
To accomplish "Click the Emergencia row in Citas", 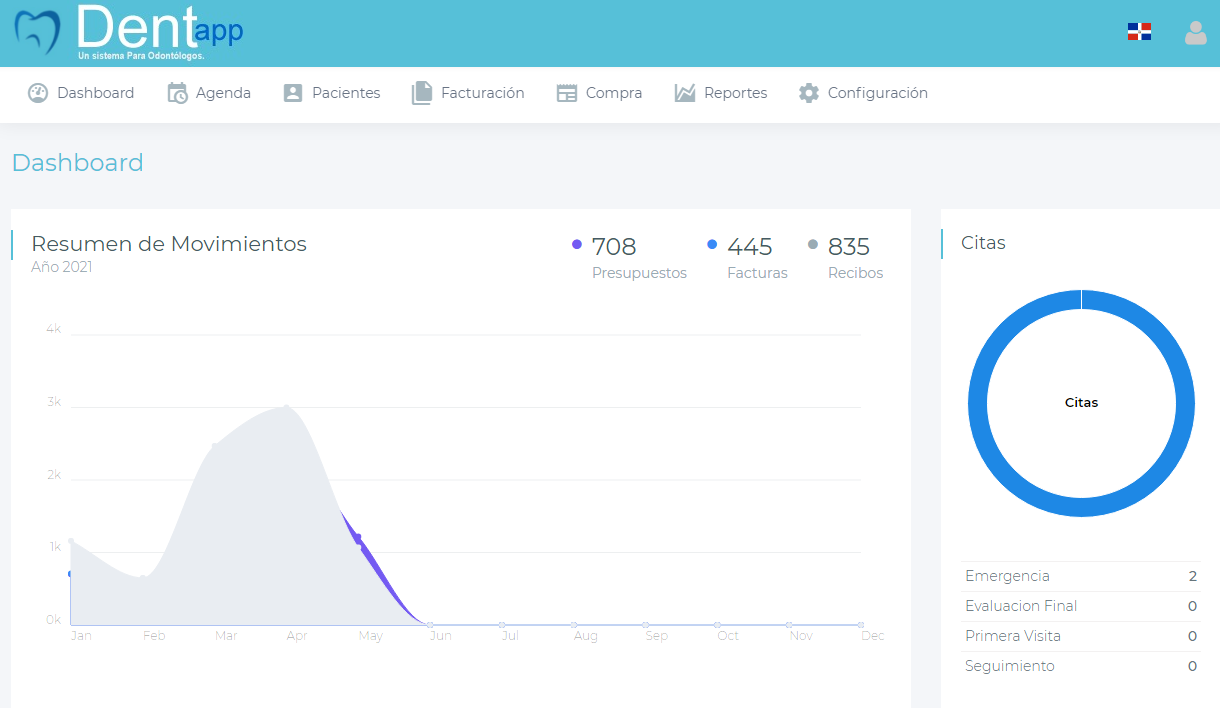I will [1080, 576].
